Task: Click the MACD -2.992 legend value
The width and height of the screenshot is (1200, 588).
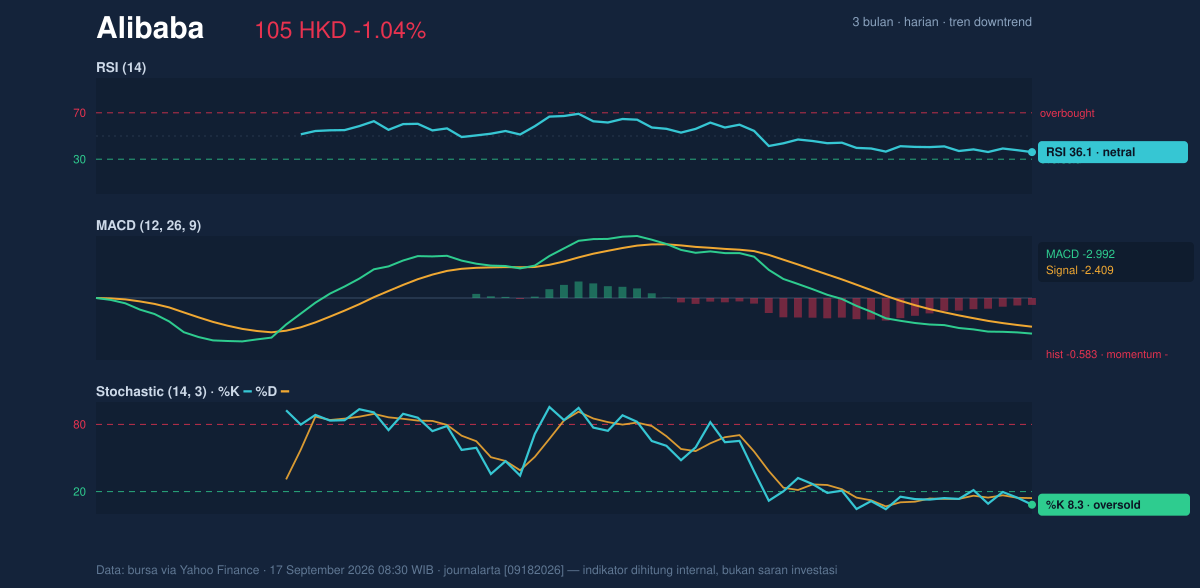Action: coord(1080,254)
